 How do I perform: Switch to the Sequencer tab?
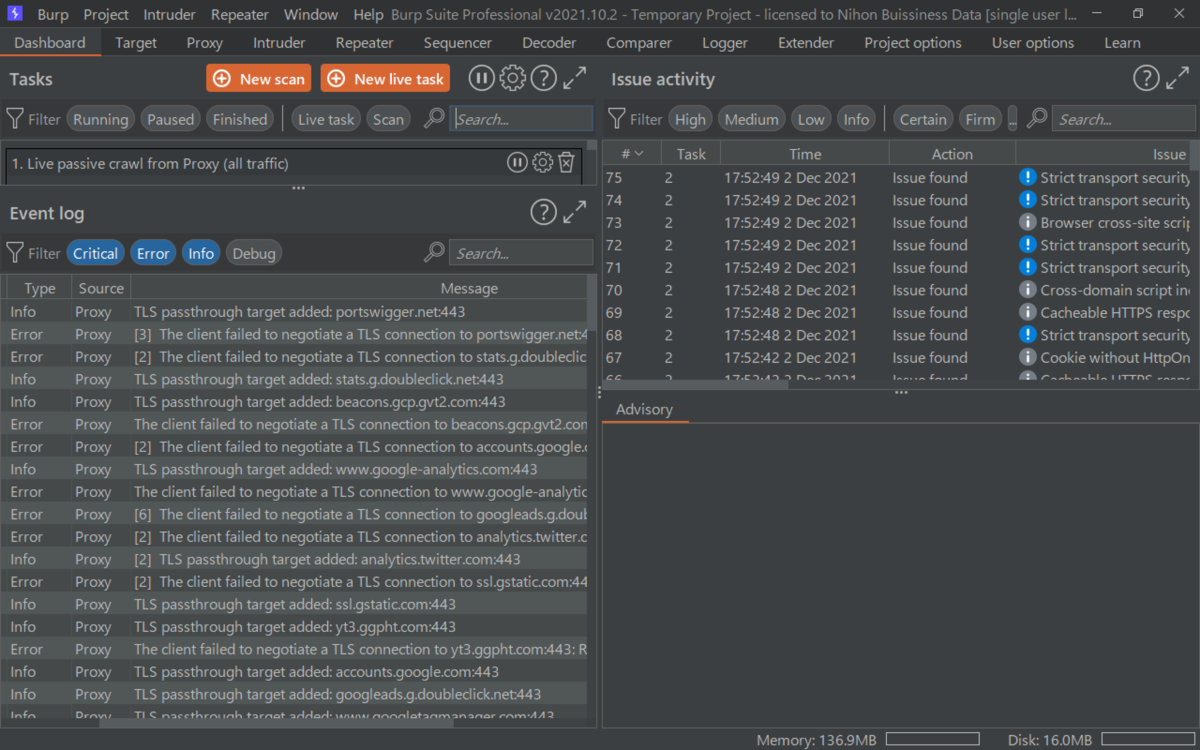pyautogui.click(x=457, y=43)
